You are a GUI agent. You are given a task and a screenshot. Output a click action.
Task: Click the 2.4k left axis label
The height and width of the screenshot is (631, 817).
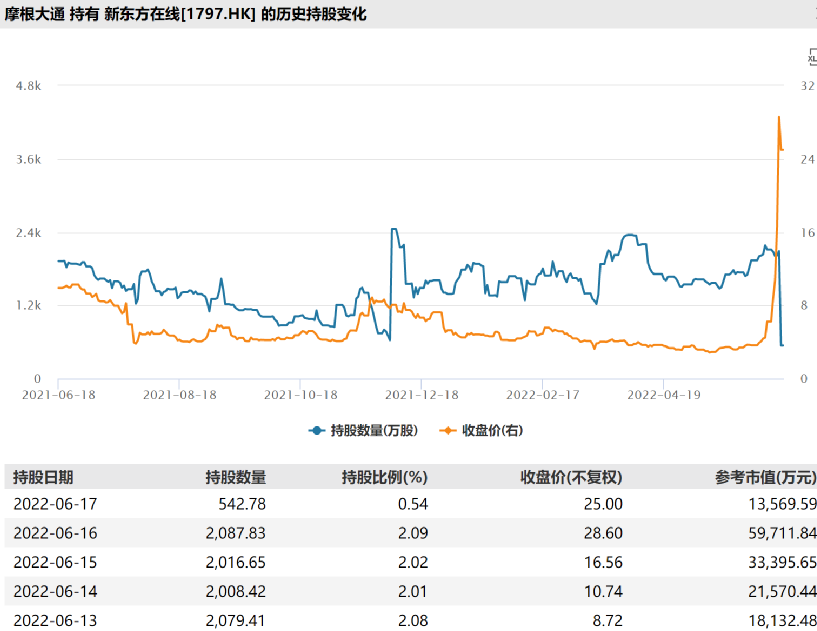[28, 233]
